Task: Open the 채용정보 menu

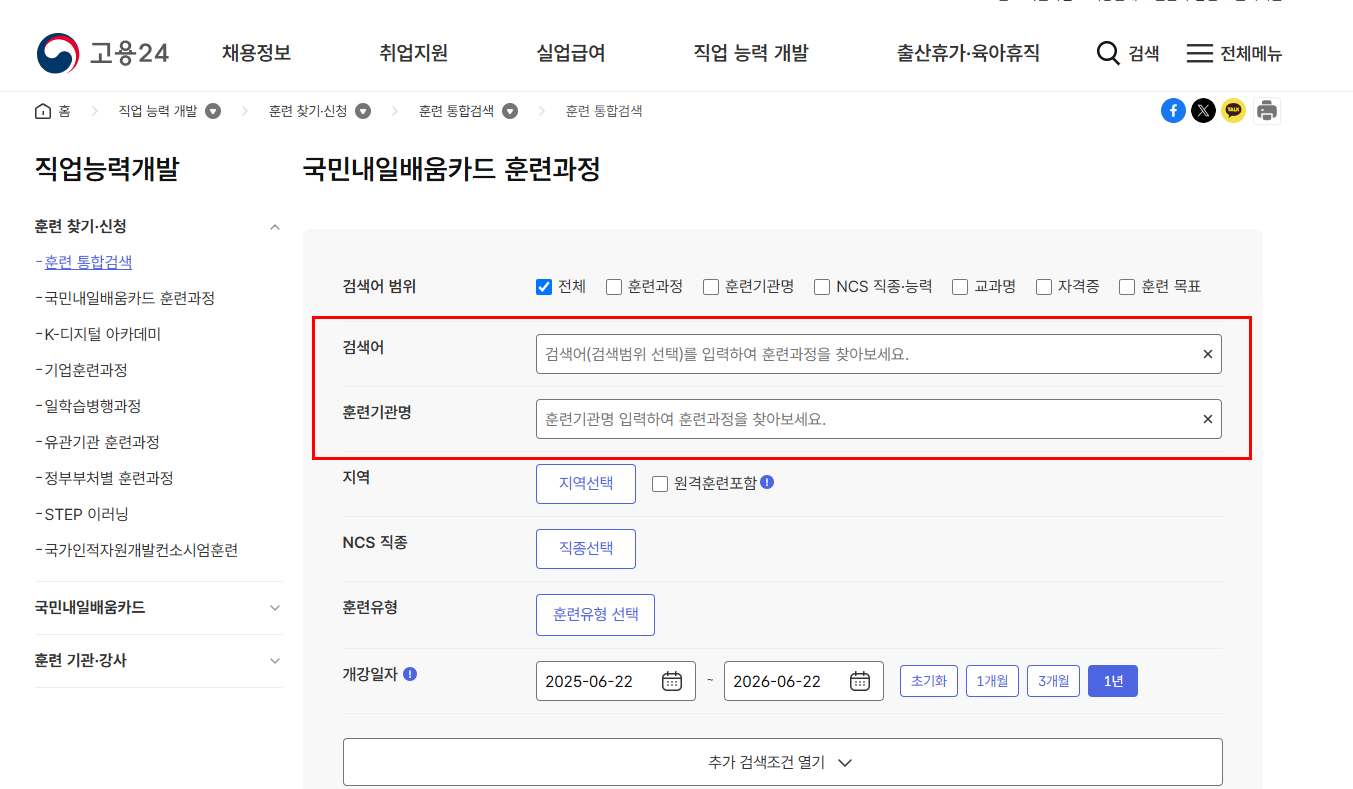Action: pos(256,54)
